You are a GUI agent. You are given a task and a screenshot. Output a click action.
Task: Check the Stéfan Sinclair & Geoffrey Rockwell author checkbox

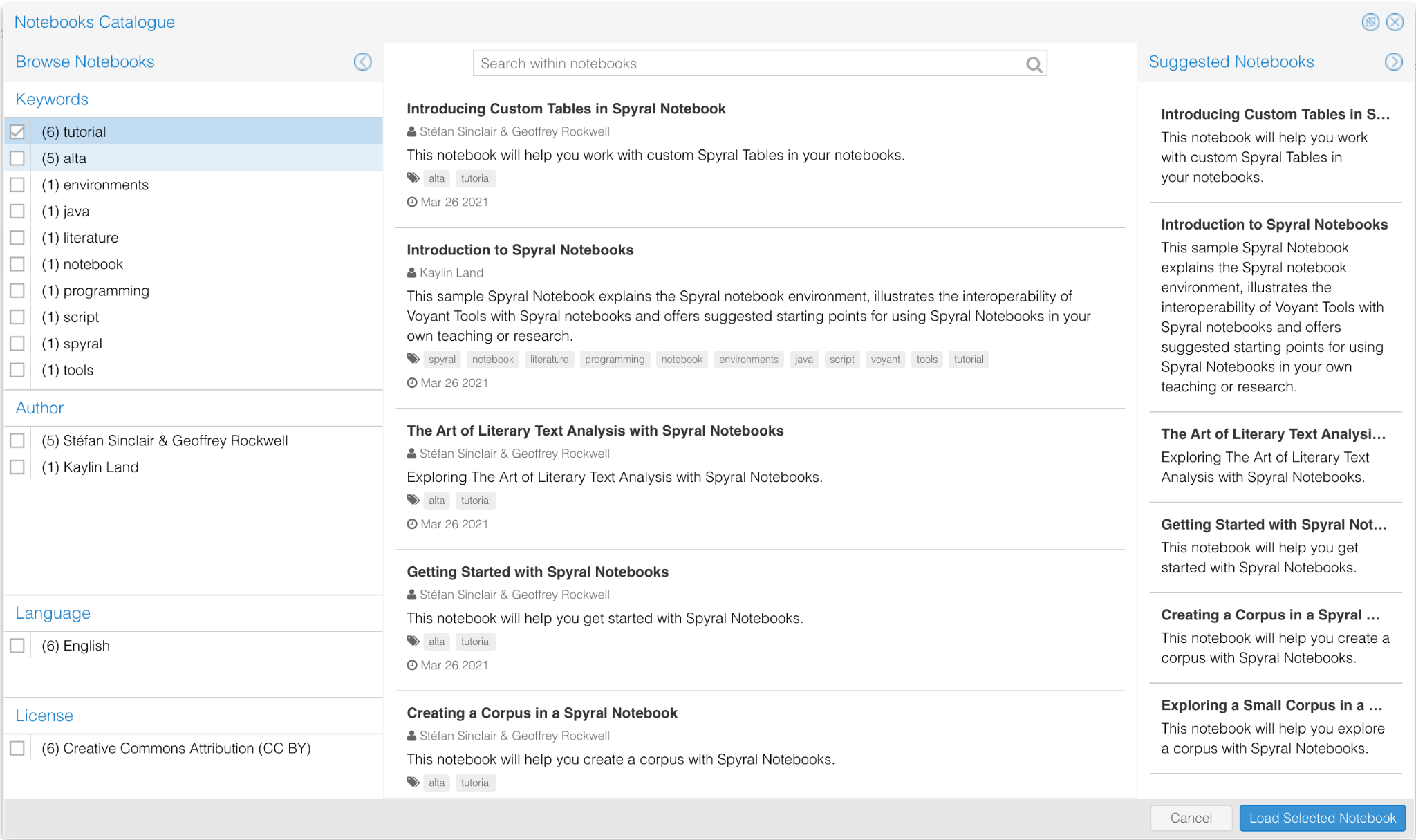click(x=17, y=440)
